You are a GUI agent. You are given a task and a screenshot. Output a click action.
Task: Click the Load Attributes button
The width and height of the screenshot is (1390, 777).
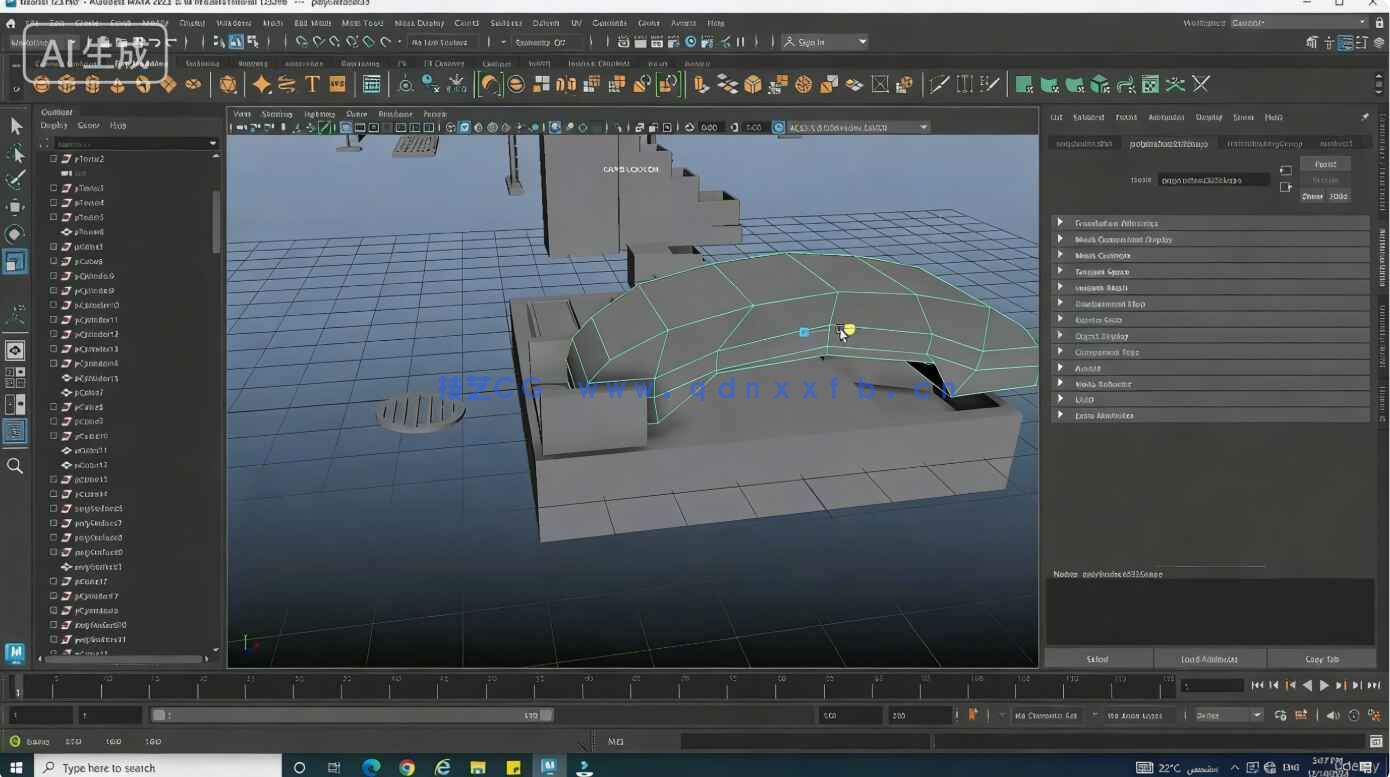pyautogui.click(x=1209, y=659)
